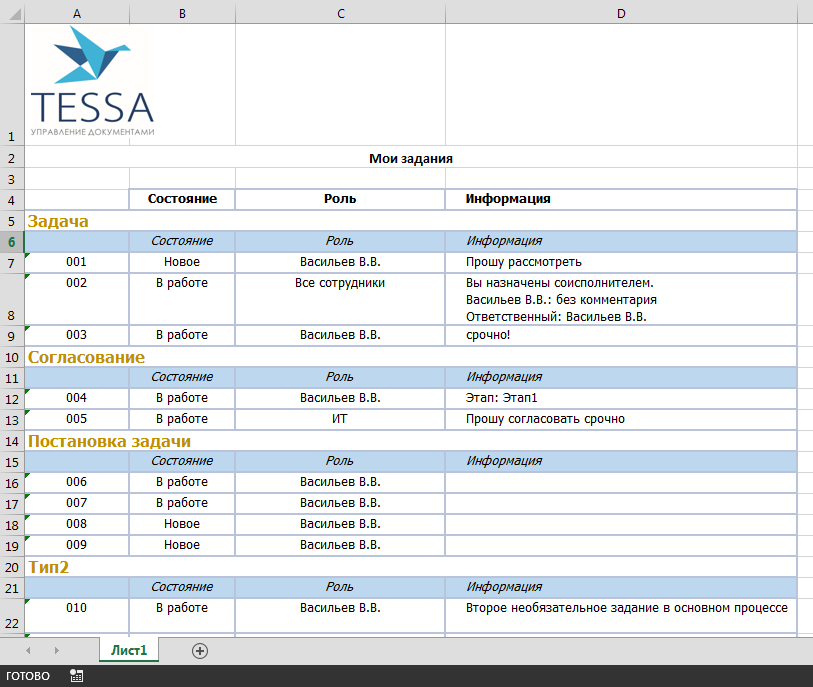The height and width of the screenshot is (687, 813).
Task: Select the Все сотрудники cell
Action: pos(340,299)
